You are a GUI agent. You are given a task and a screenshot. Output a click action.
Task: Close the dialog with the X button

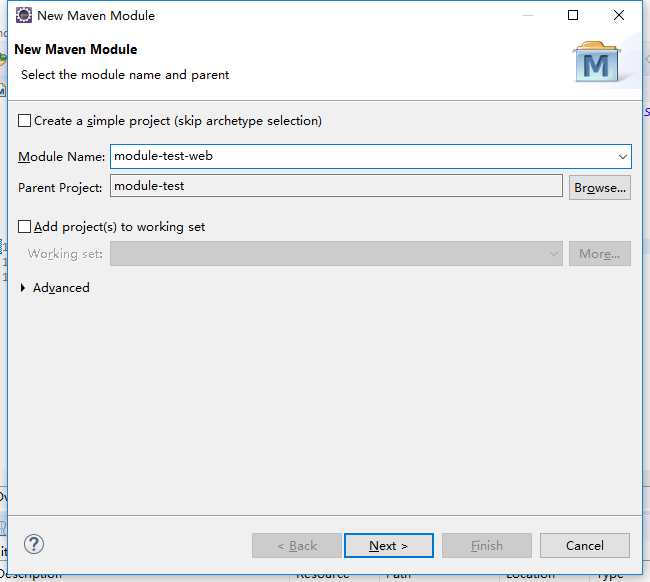click(618, 15)
